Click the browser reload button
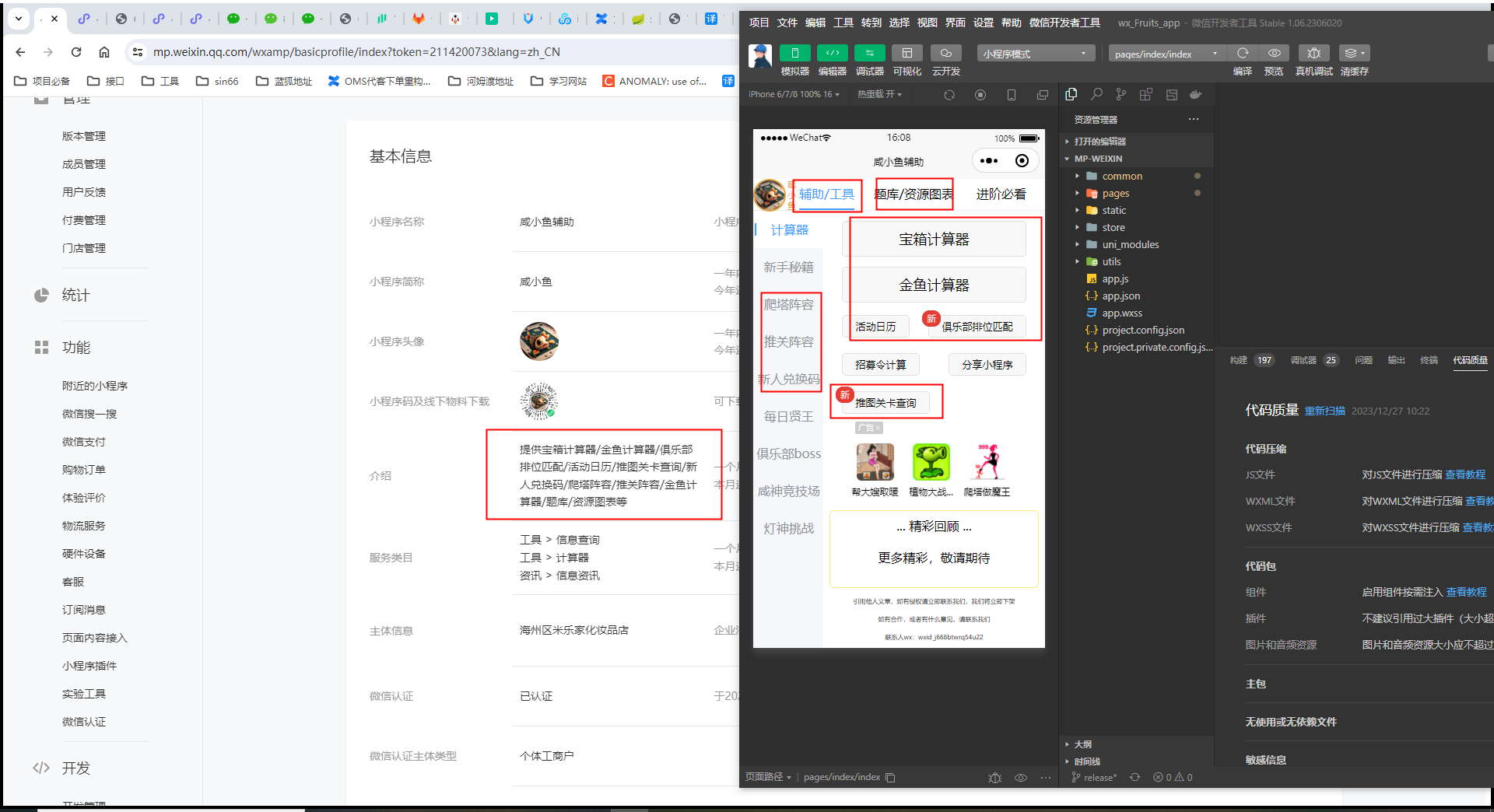Image resolution: width=1494 pixels, height=812 pixels. click(x=76, y=52)
